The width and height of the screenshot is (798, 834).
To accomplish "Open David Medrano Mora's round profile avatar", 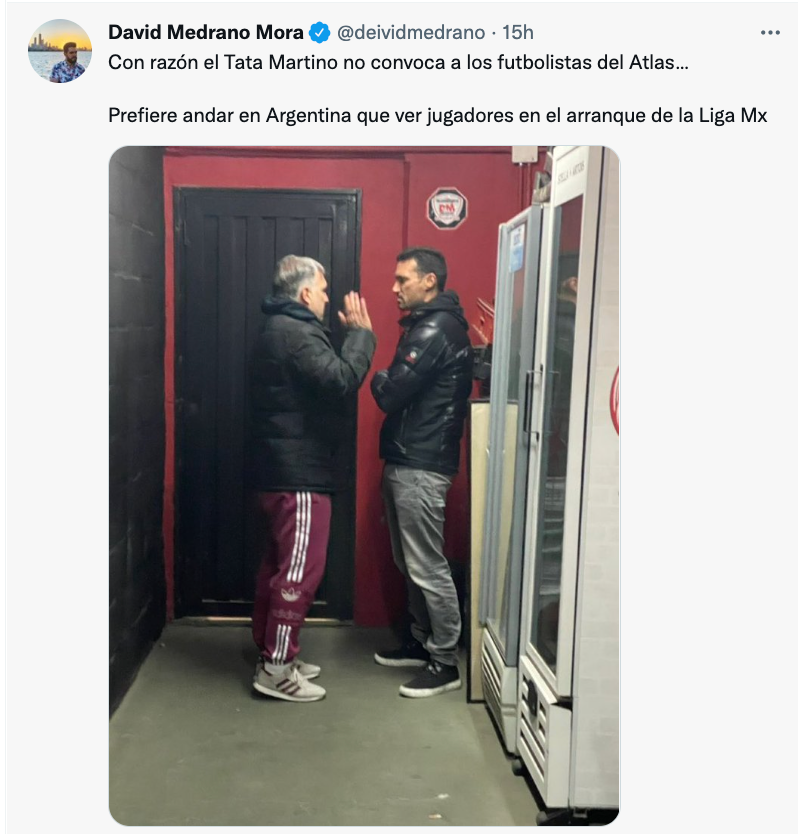I will coord(60,51).
